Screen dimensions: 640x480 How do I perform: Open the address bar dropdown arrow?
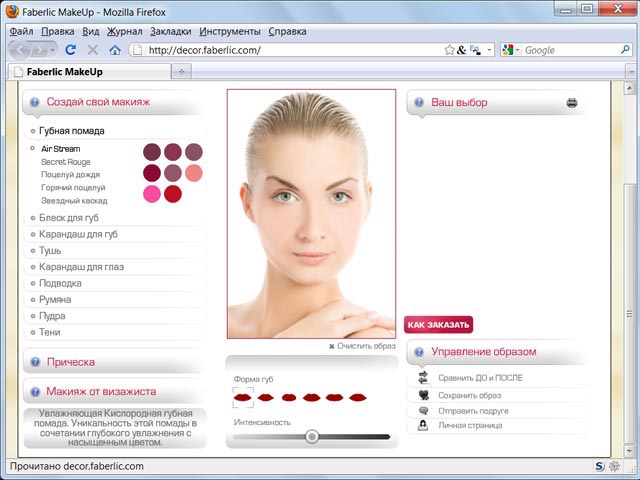point(489,50)
